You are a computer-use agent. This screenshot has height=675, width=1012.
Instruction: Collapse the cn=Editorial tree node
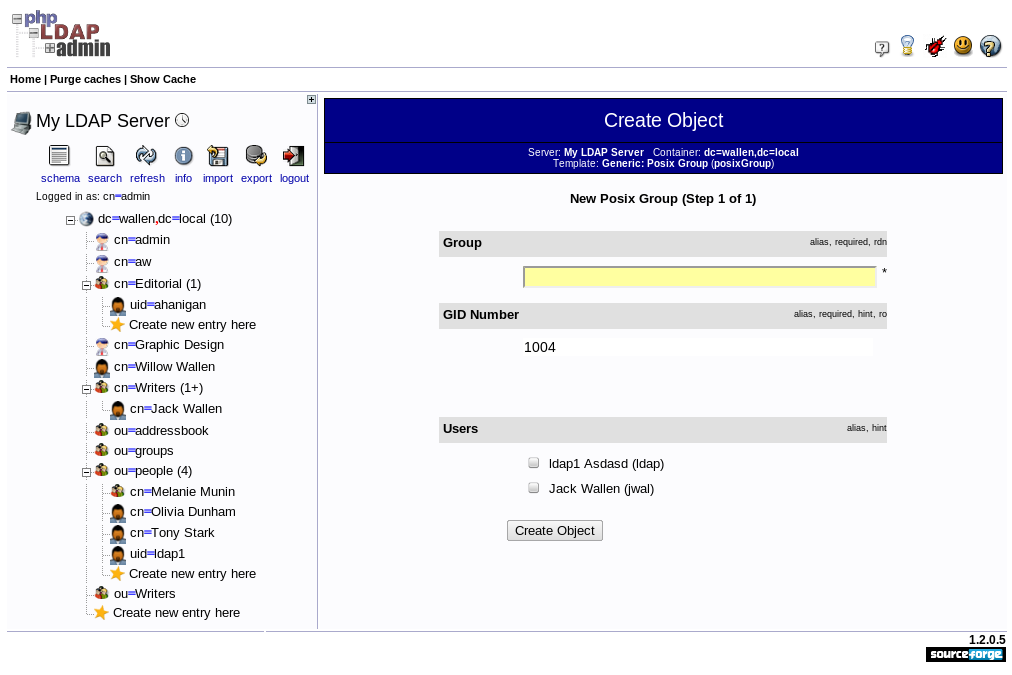pos(86,285)
